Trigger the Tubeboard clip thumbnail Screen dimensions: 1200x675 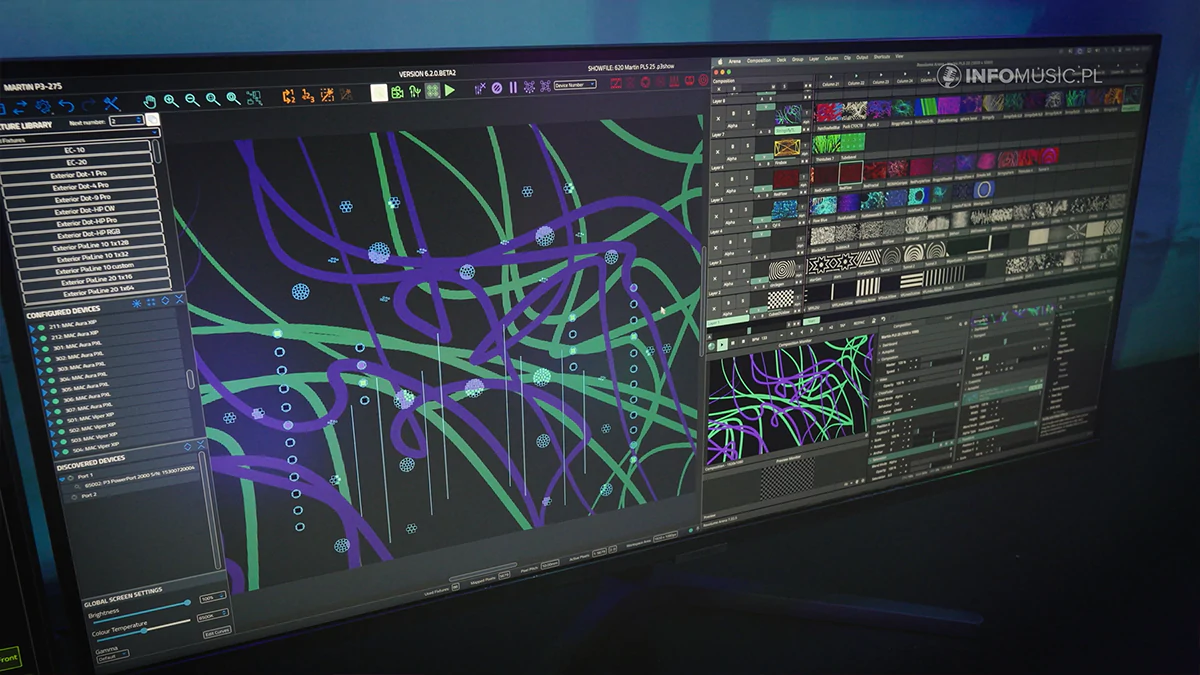(x=852, y=143)
